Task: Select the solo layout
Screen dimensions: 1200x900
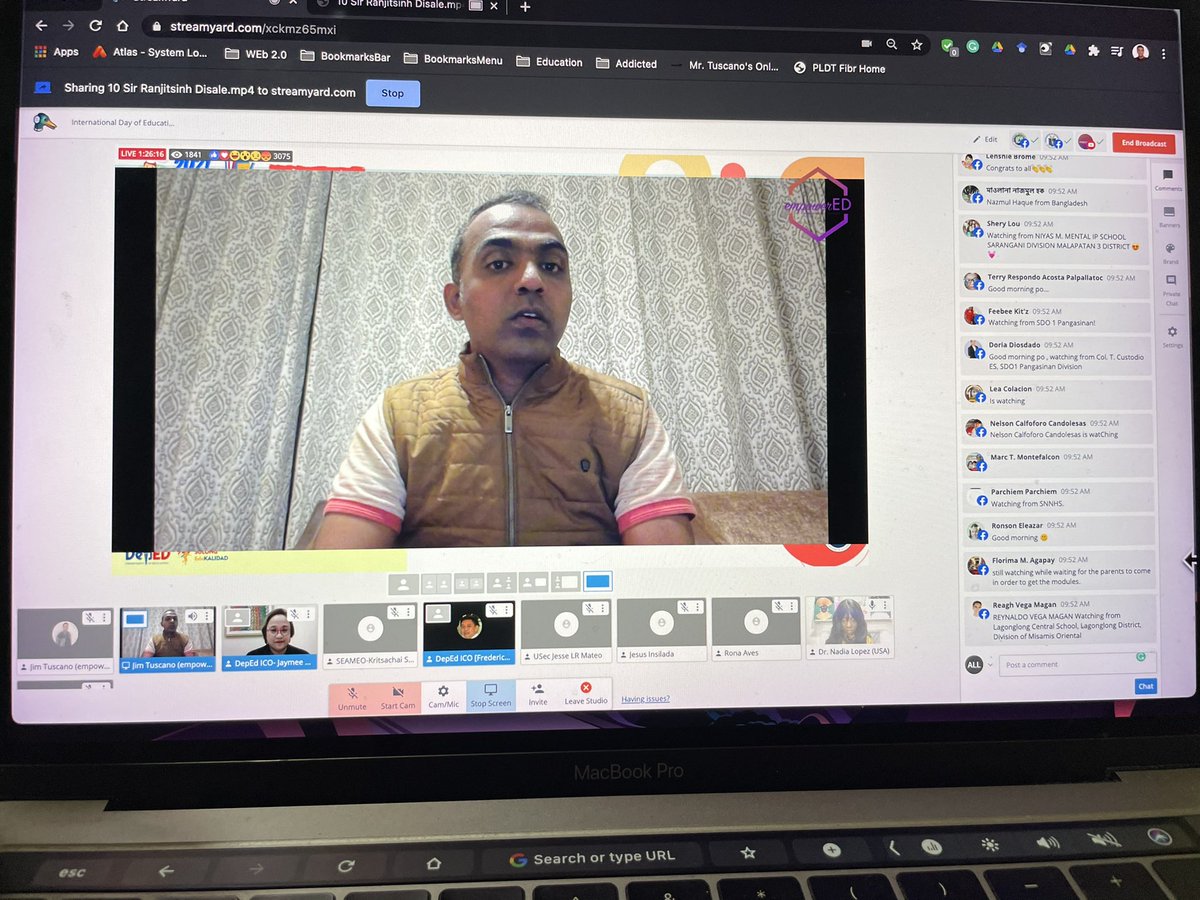Action: (x=403, y=583)
